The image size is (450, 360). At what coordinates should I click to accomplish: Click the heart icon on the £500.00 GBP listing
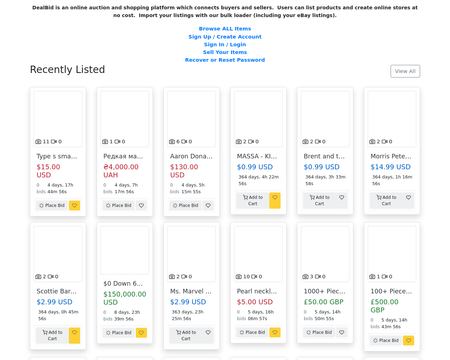408,340
